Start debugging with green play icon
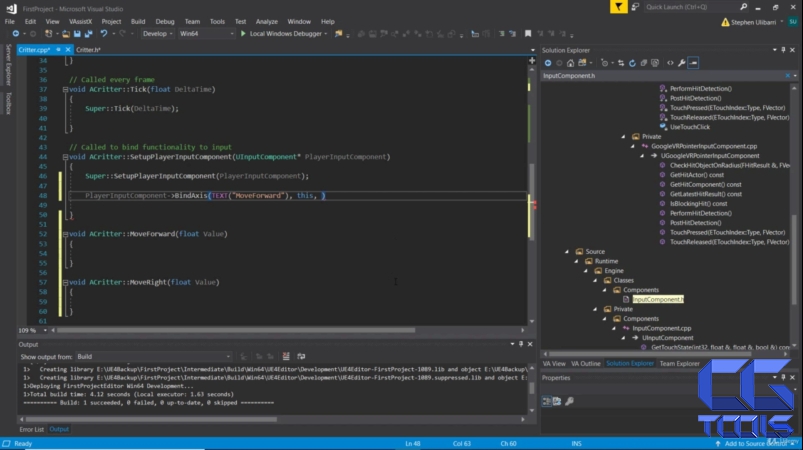Viewport: 803px width, 450px height. (243, 34)
